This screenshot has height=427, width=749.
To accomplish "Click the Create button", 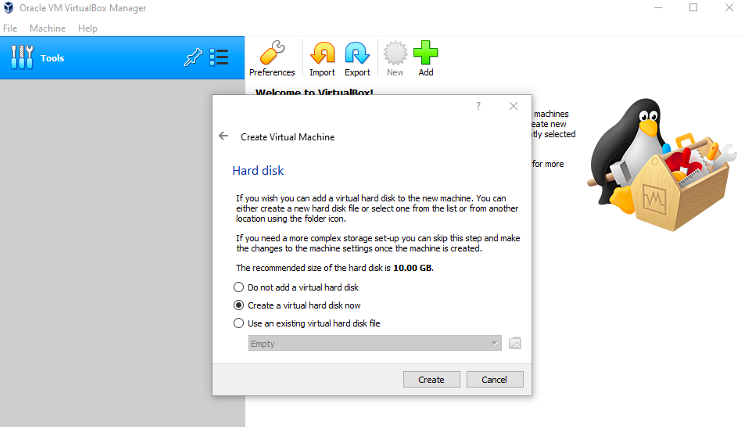I will tap(431, 380).
